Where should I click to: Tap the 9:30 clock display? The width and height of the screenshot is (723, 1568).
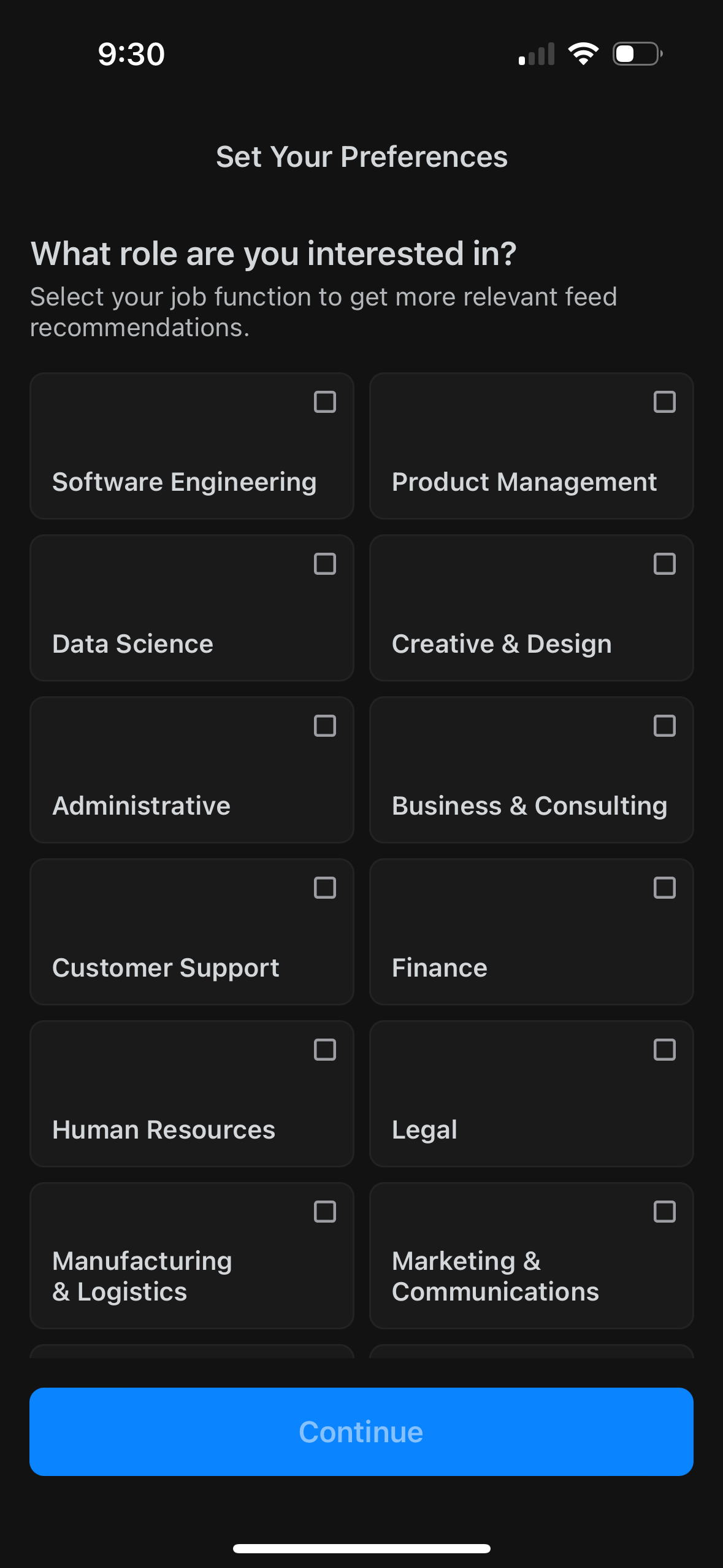130,54
